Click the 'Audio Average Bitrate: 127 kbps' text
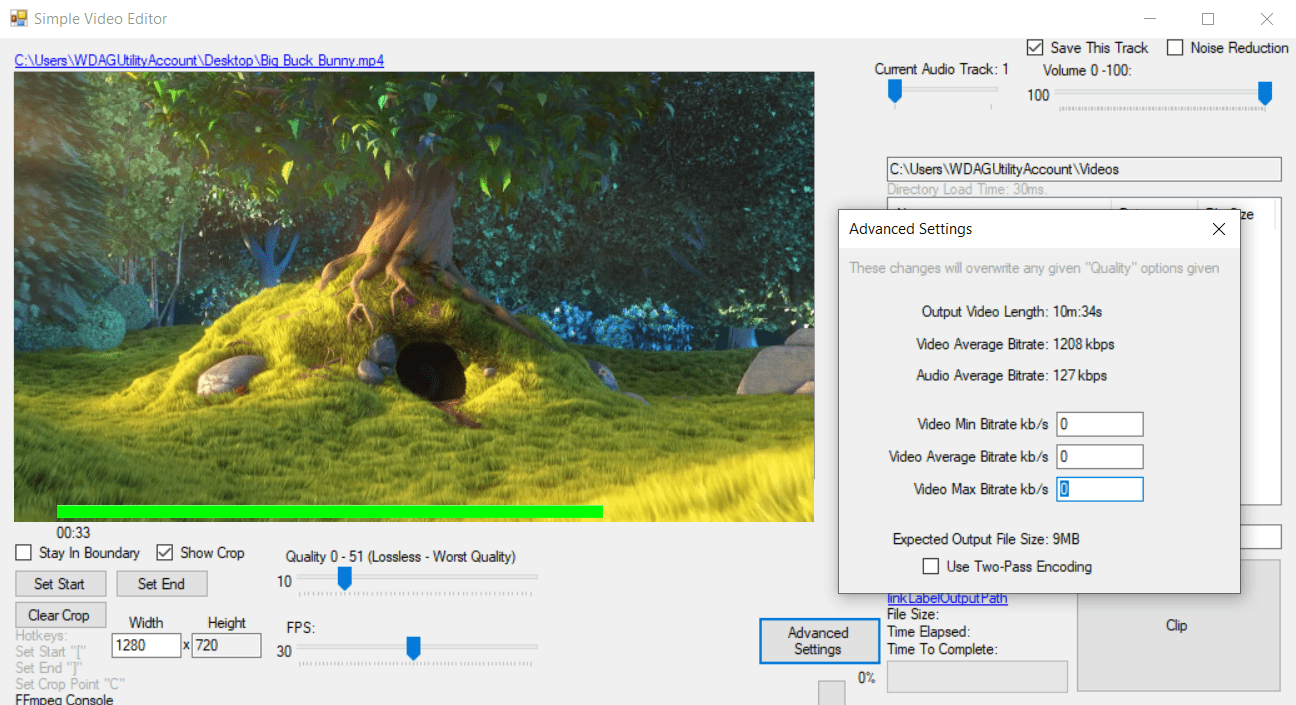Screen dimensions: 1296x705 coord(1011,376)
